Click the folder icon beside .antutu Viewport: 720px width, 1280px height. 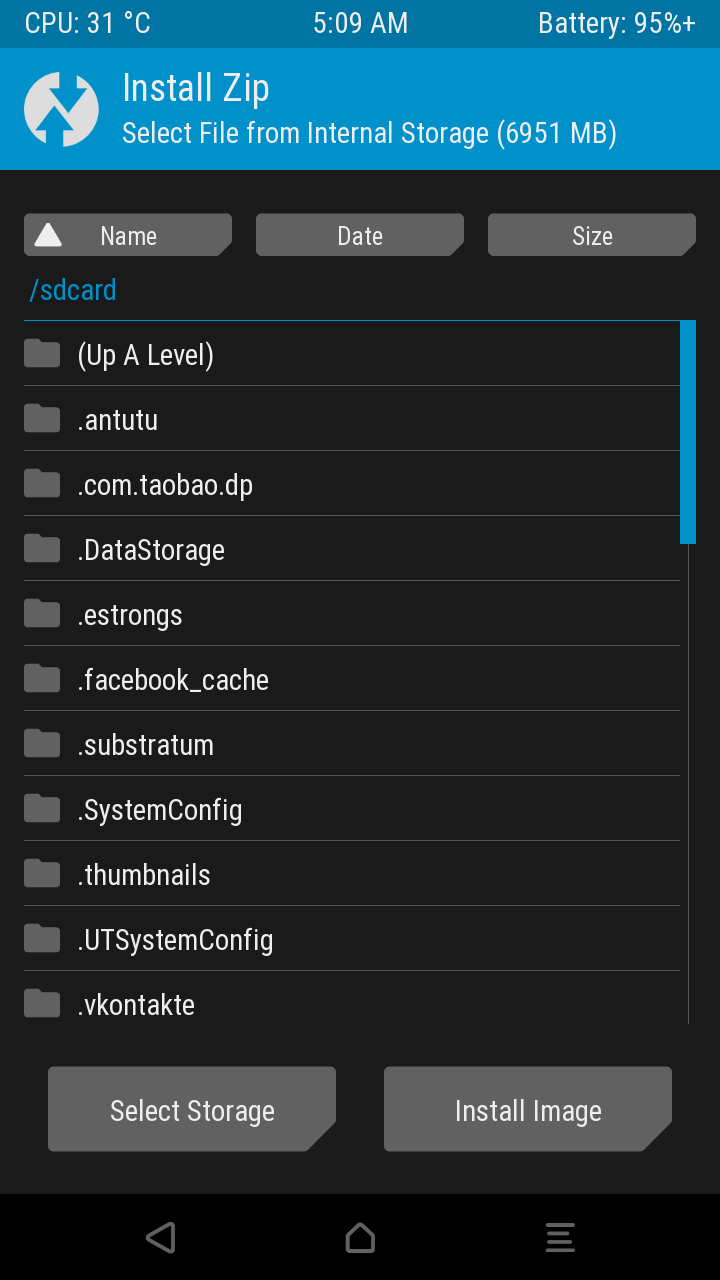point(42,419)
